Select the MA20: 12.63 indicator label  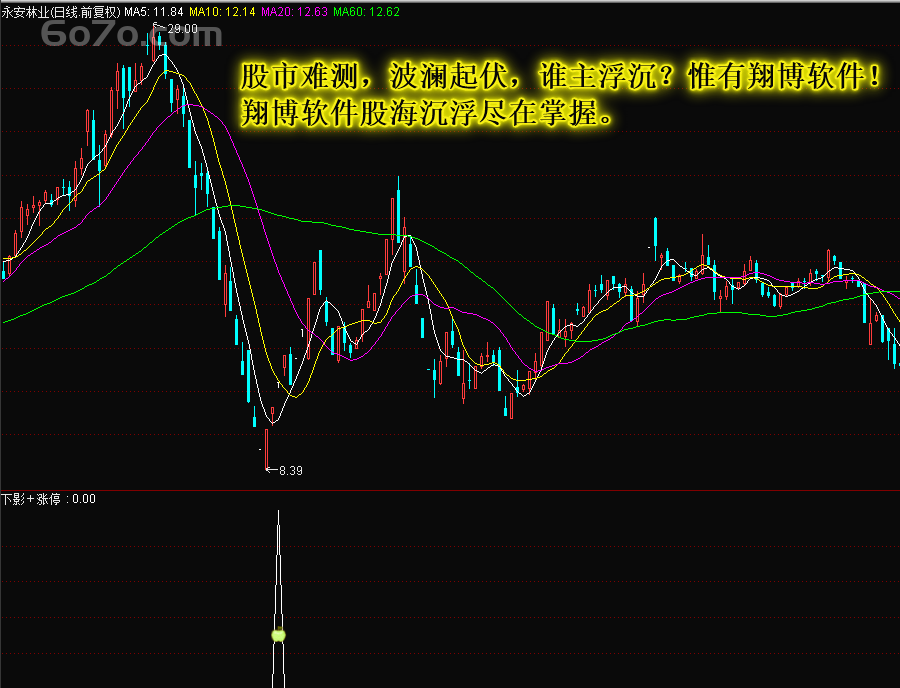click(x=294, y=11)
